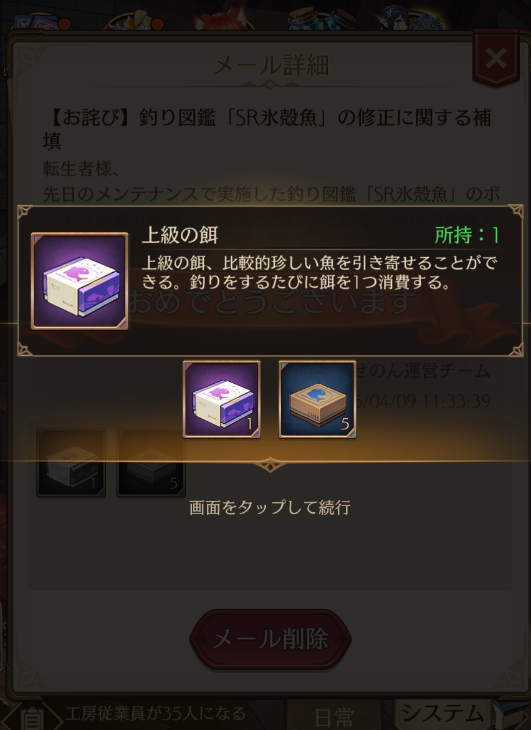The width and height of the screenshot is (531, 730).
Task: Open the 日常 tab
Action: [x=334, y=716]
